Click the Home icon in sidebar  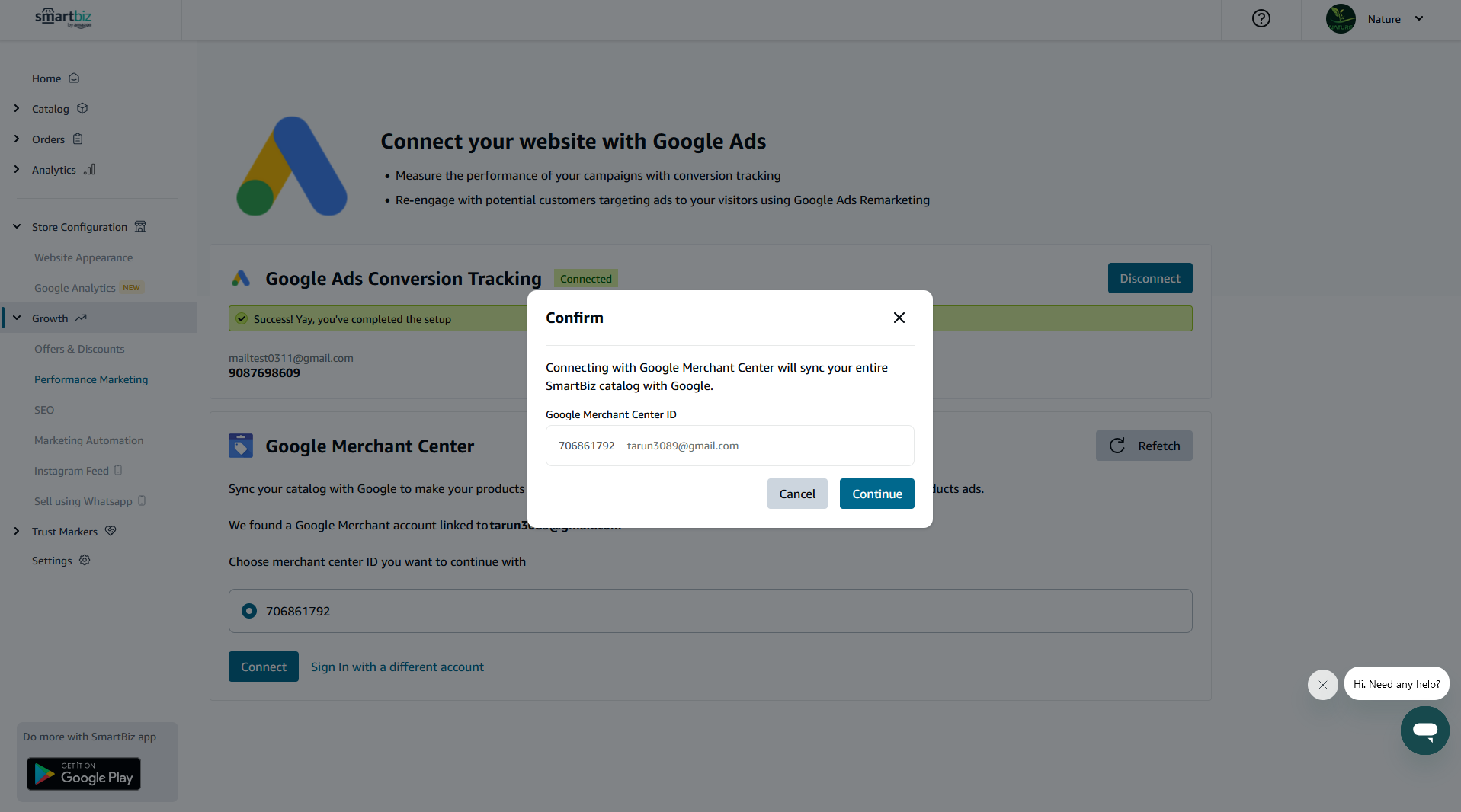tap(74, 78)
